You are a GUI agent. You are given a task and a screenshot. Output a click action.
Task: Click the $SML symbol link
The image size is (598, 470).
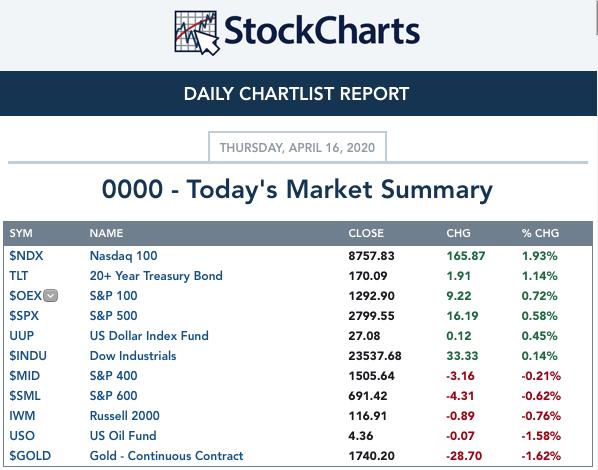[25, 396]
